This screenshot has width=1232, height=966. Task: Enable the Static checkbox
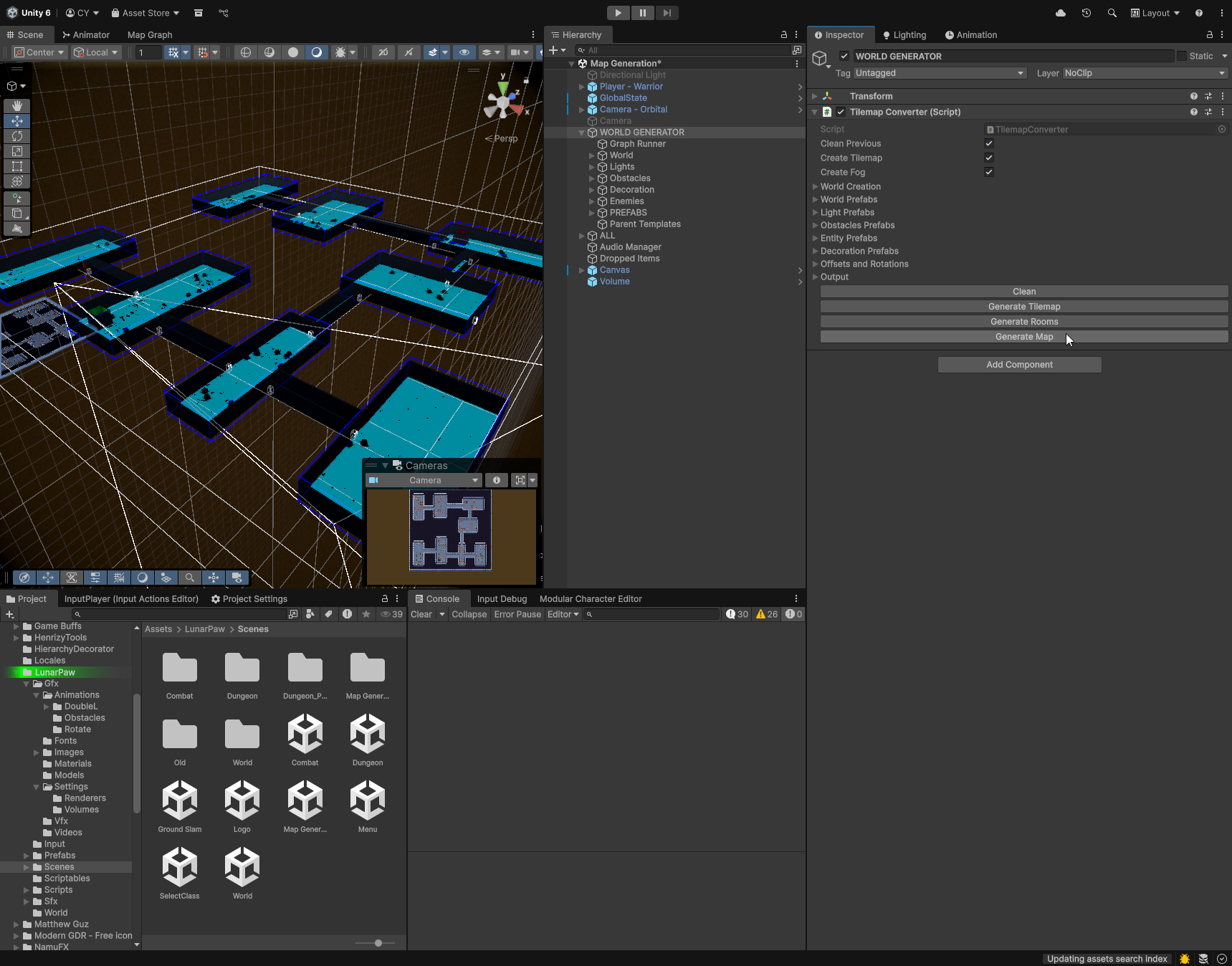point(1181,56)
